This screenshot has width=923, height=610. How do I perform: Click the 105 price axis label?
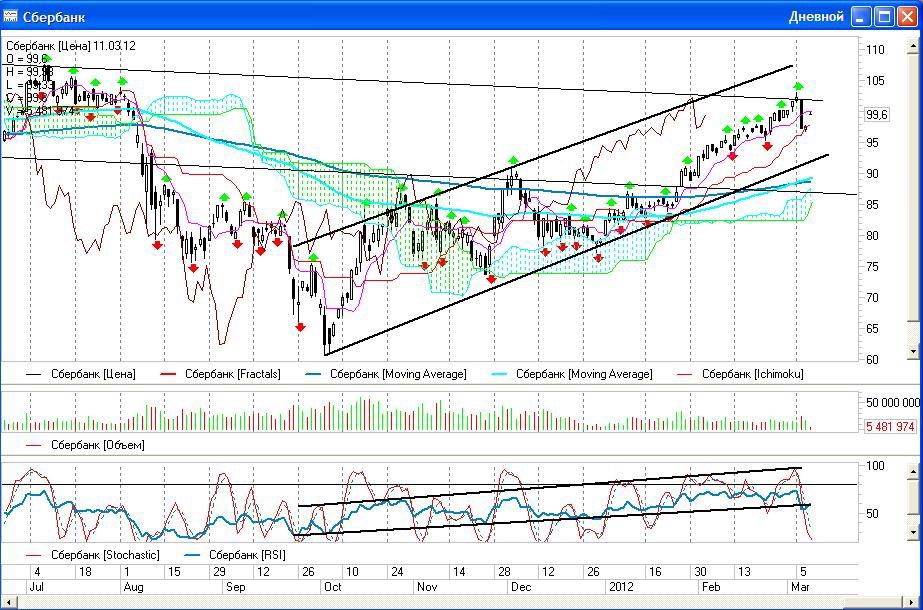point(875,81)
